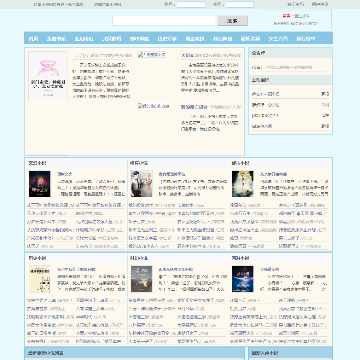Open the leftmost link in the top header strip
This screenshot has width=360, height=360.
tap(58, 5)
